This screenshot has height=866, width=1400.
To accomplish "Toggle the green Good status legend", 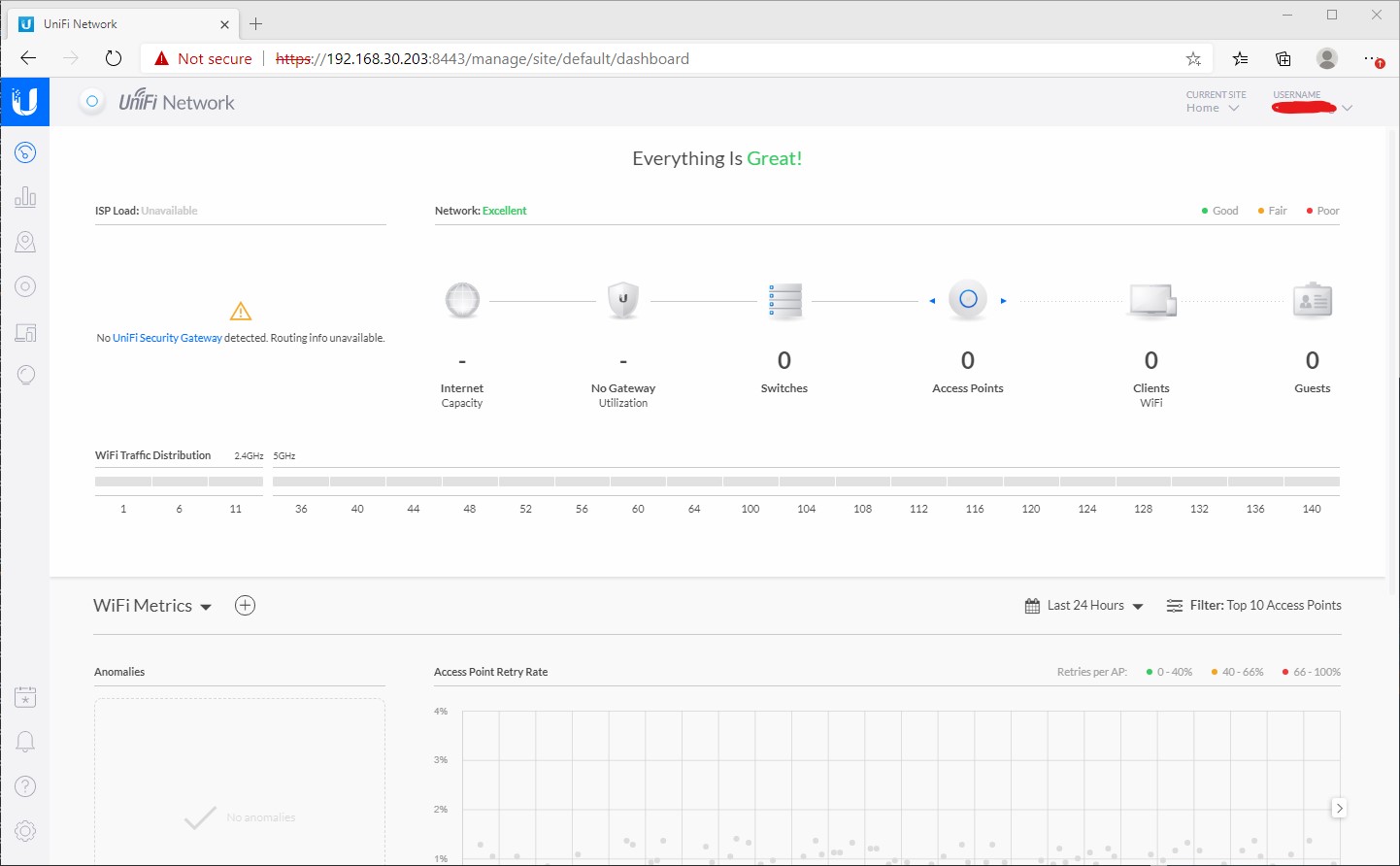I will coord(1219,210).
